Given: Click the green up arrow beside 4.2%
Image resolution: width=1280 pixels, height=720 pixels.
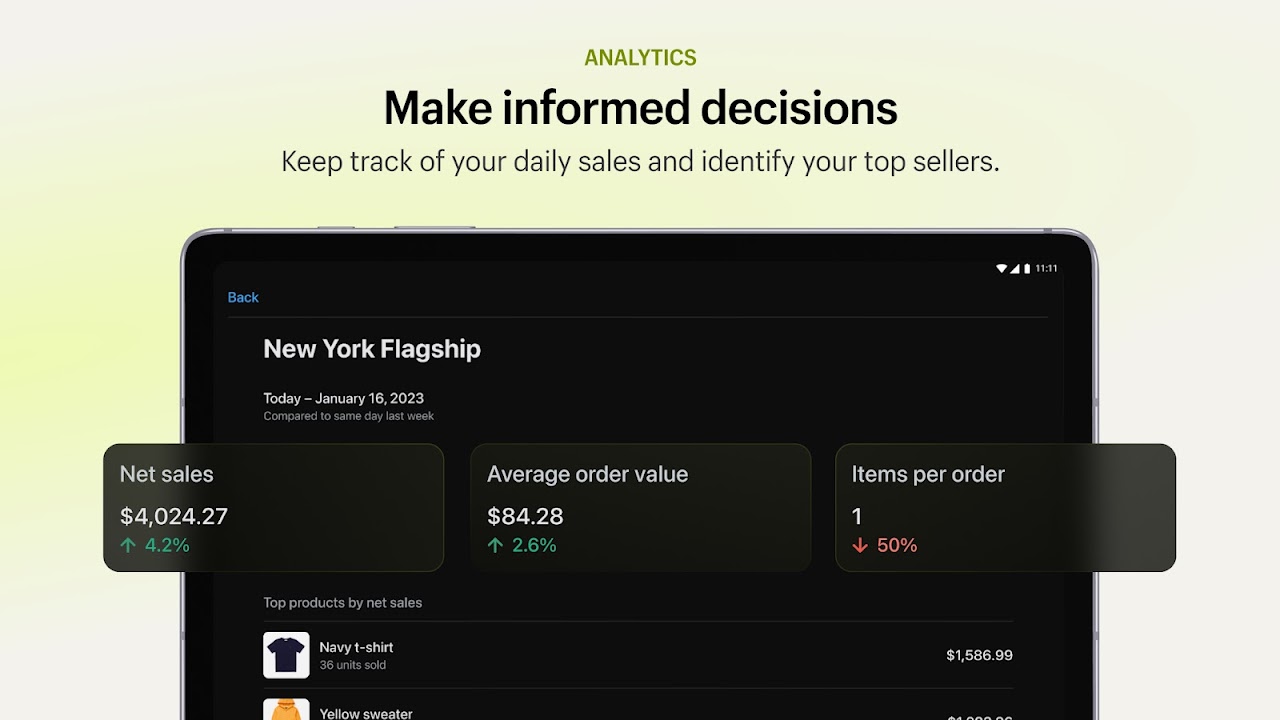Looking at the screenshot, I should click(x=128, y=545).
